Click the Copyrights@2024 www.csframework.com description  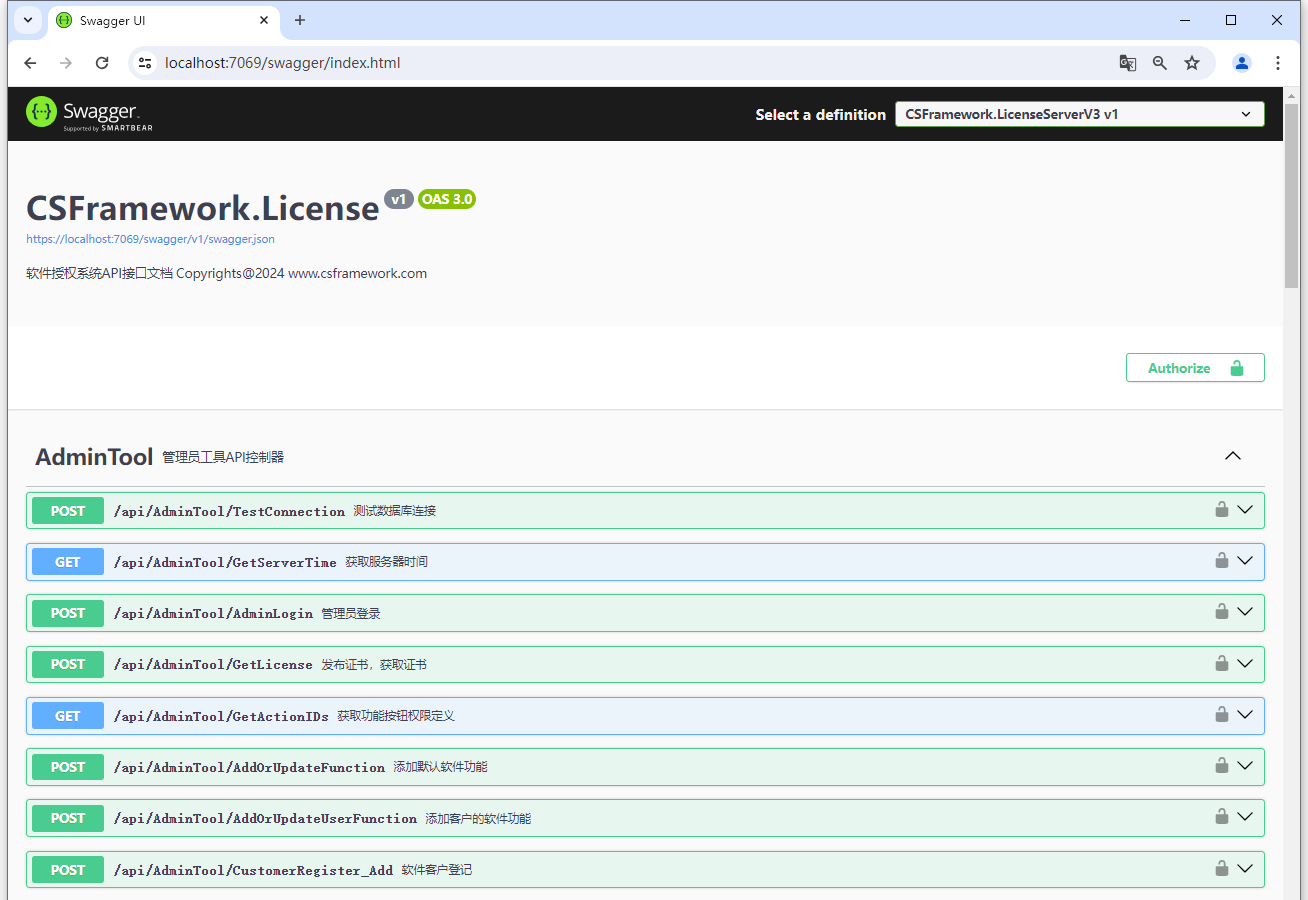point(226,273)
